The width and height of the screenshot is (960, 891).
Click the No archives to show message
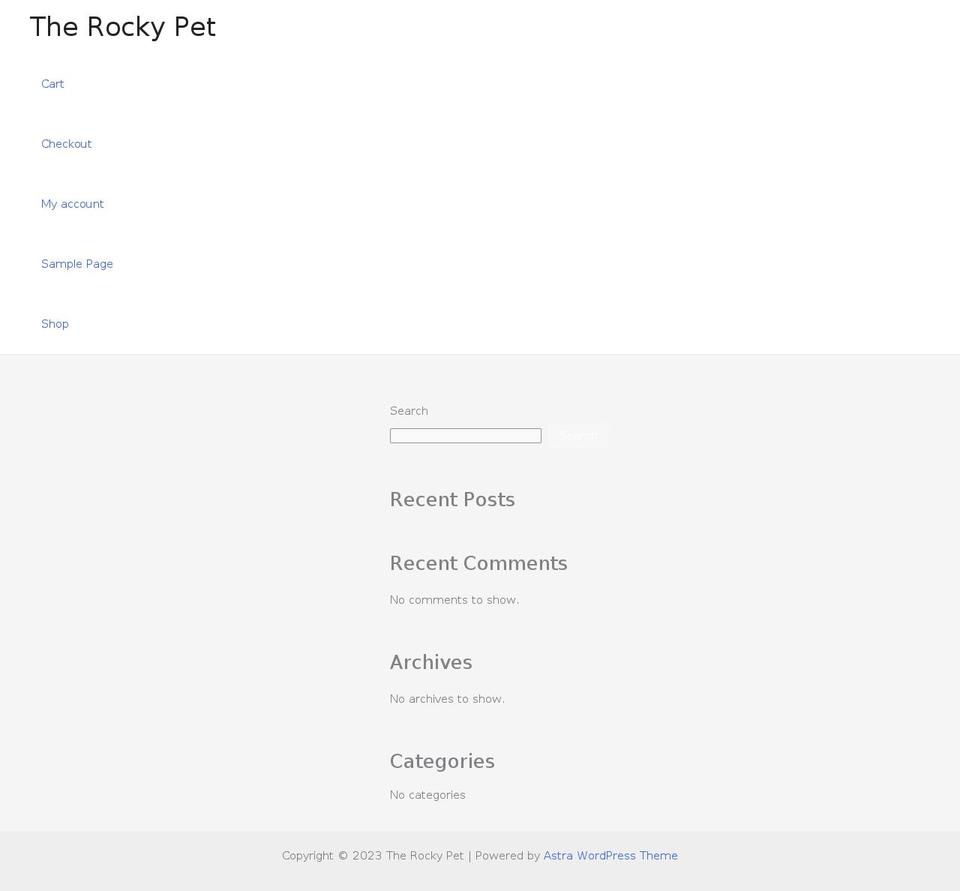(447, 698)
